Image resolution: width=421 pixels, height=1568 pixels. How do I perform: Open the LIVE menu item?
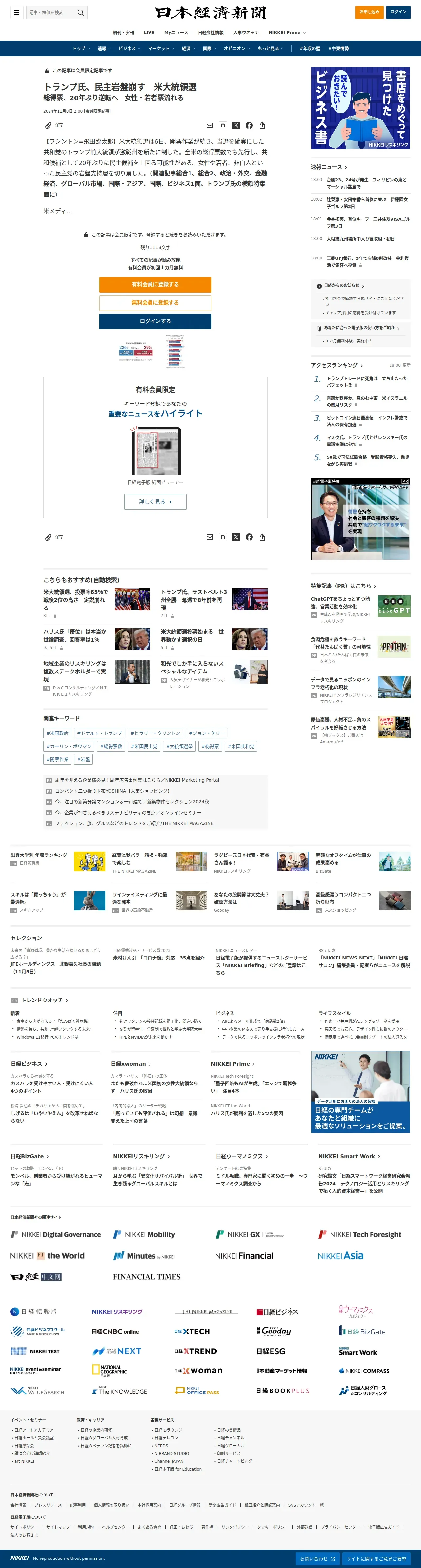pos(149,33)
